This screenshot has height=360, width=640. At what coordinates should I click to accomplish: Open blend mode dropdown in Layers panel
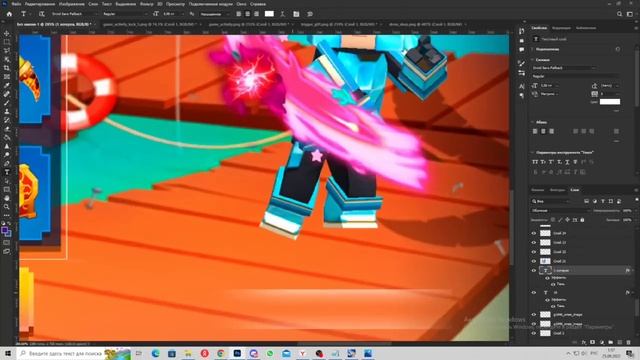pos(560,211)
